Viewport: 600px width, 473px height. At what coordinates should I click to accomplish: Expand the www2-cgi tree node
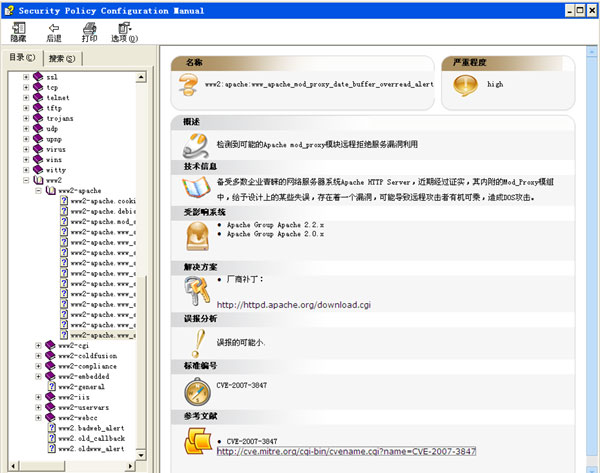pyautogui.click(x=38, y=345)
